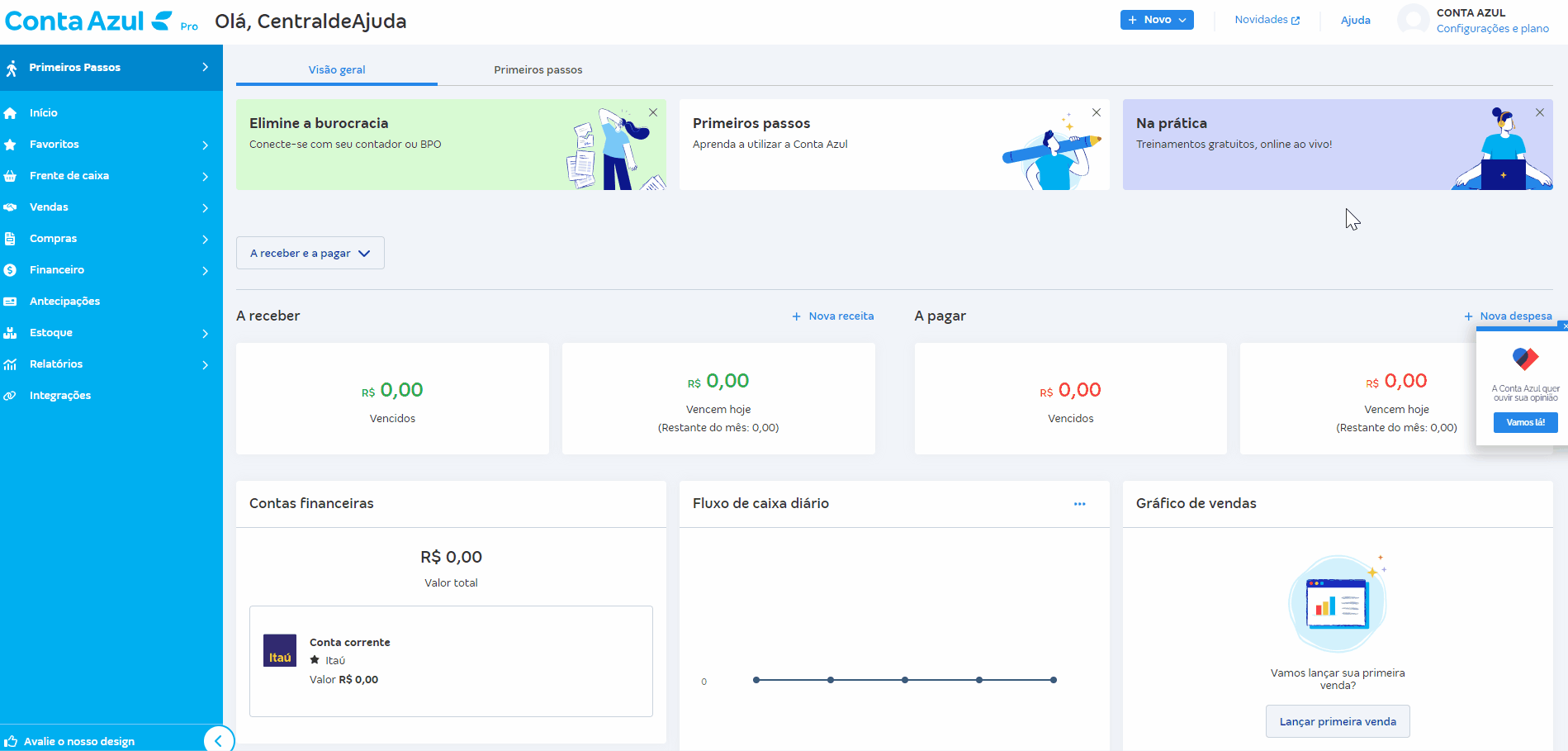Screen dimensions: 1568x751
Task: Click Avalie o nosso design link
Action: coord(79,742)
